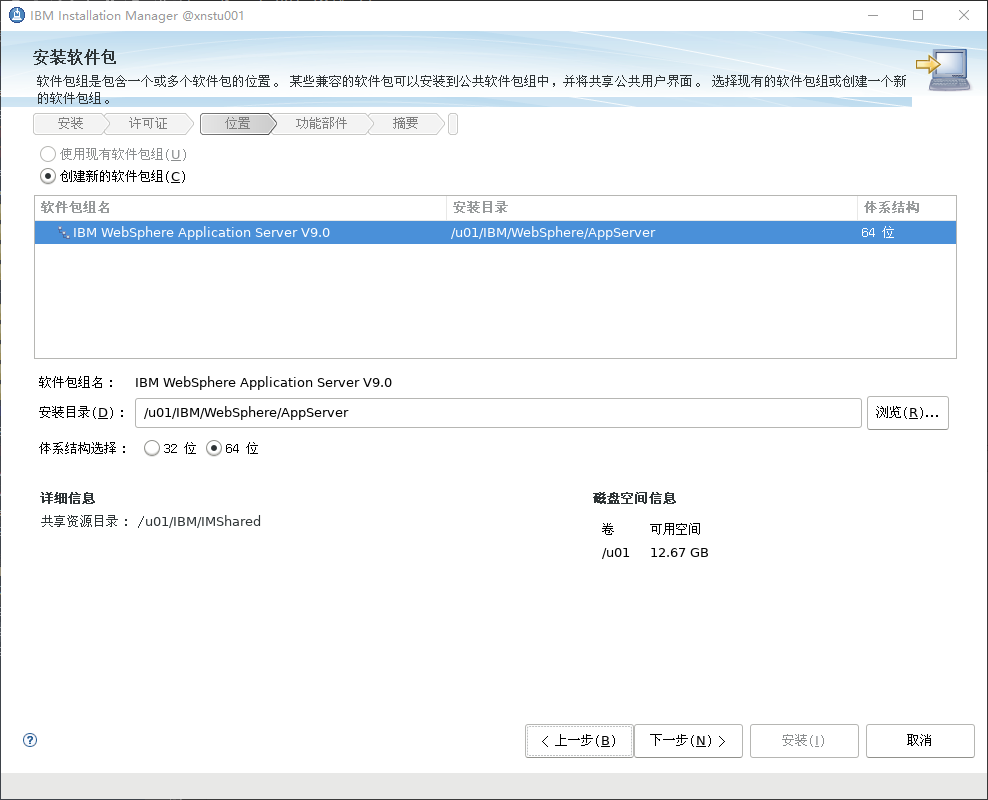Go to the 功能部件 wizard step

[x=321, y=123]
